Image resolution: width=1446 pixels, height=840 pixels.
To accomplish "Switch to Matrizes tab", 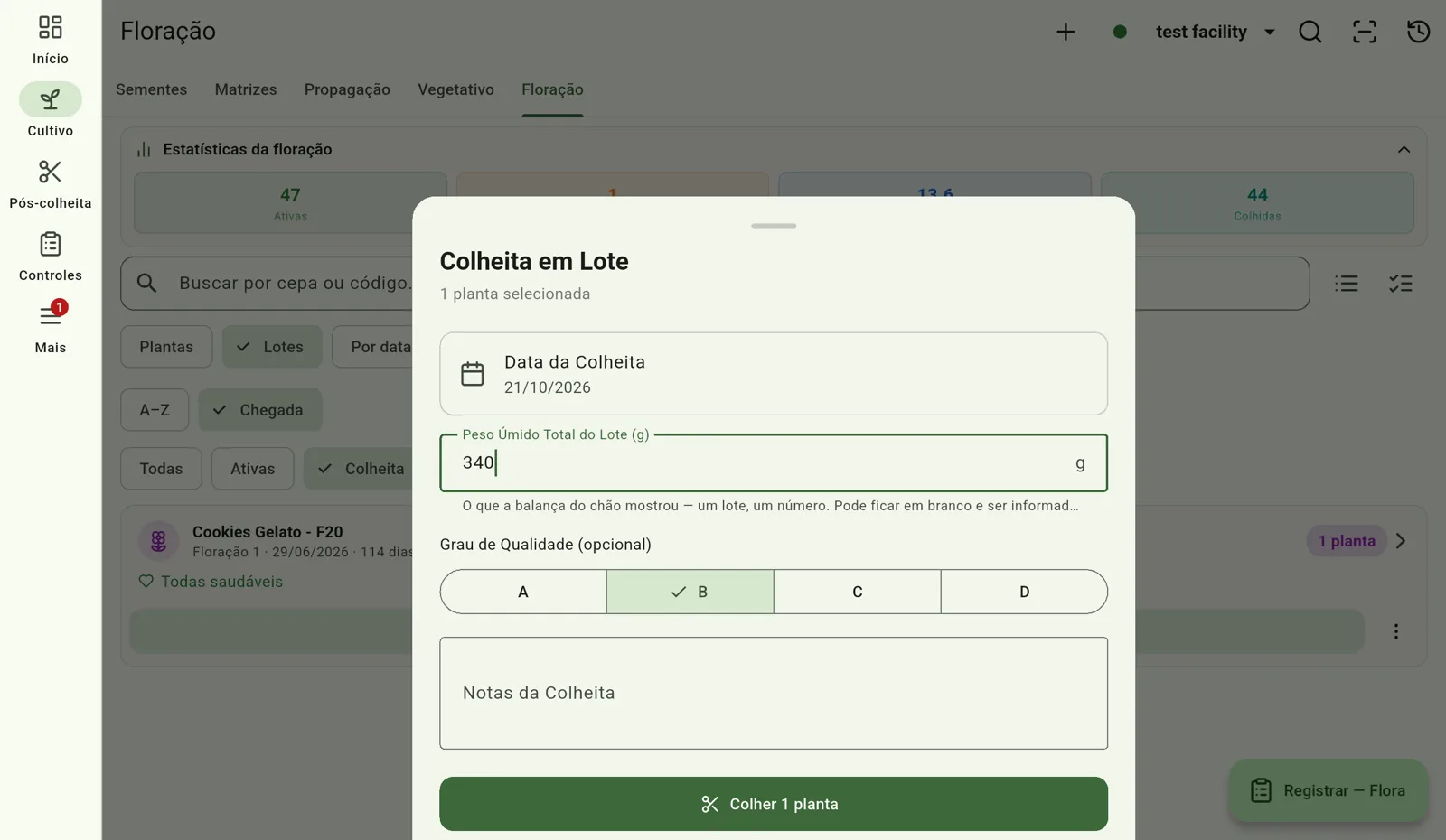I will (x=246, y=89).
